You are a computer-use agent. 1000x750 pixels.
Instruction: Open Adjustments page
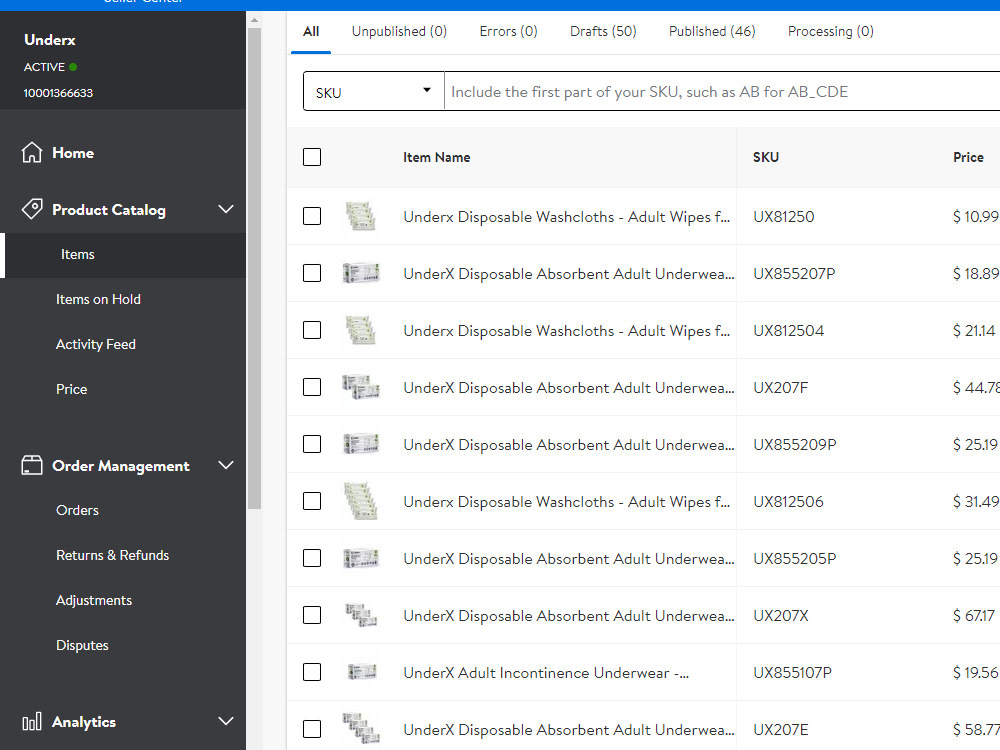[x=94, y=600]
